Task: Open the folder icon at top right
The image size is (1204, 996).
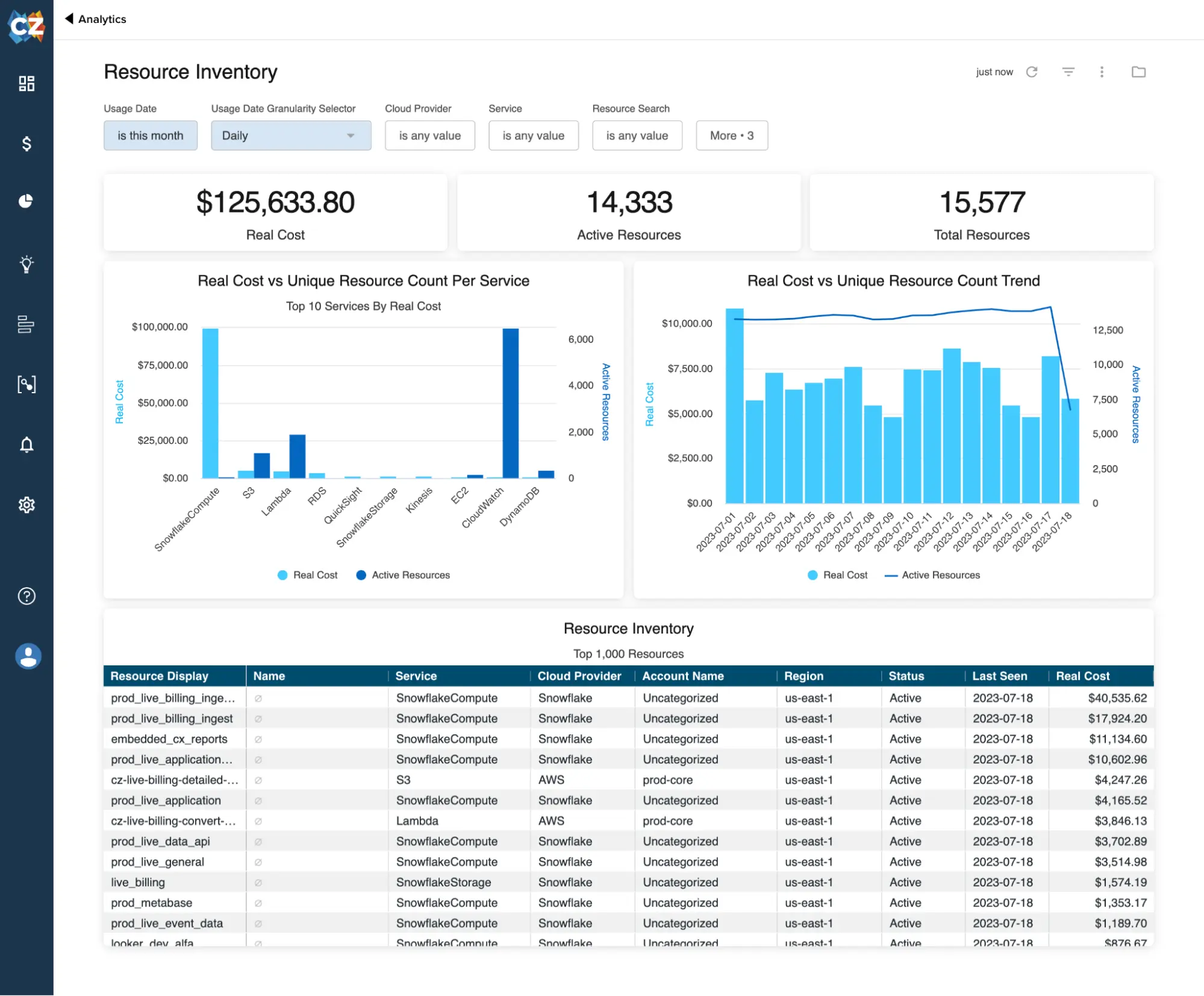Action: 1138,72
